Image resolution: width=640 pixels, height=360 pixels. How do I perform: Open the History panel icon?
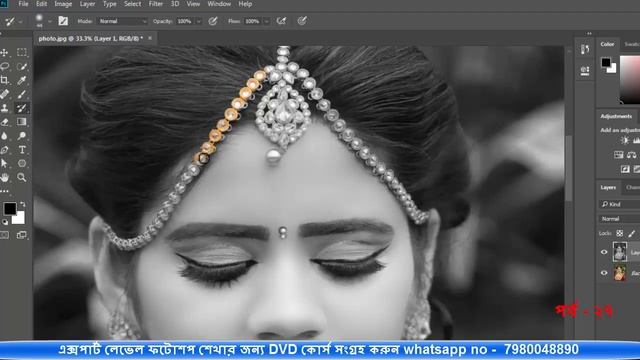[x=585, y=49]
